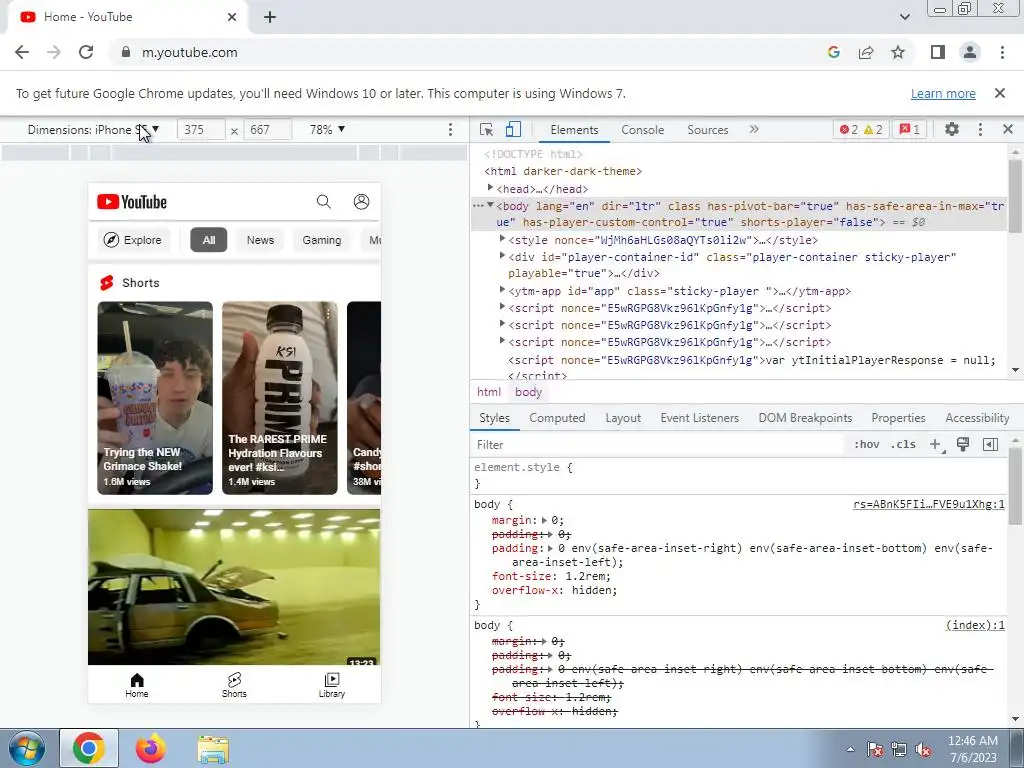Viewport: 1024px width, 768px height.
Task: Open Chrome three-dot main menu
Action: [x=1002, y=52]
